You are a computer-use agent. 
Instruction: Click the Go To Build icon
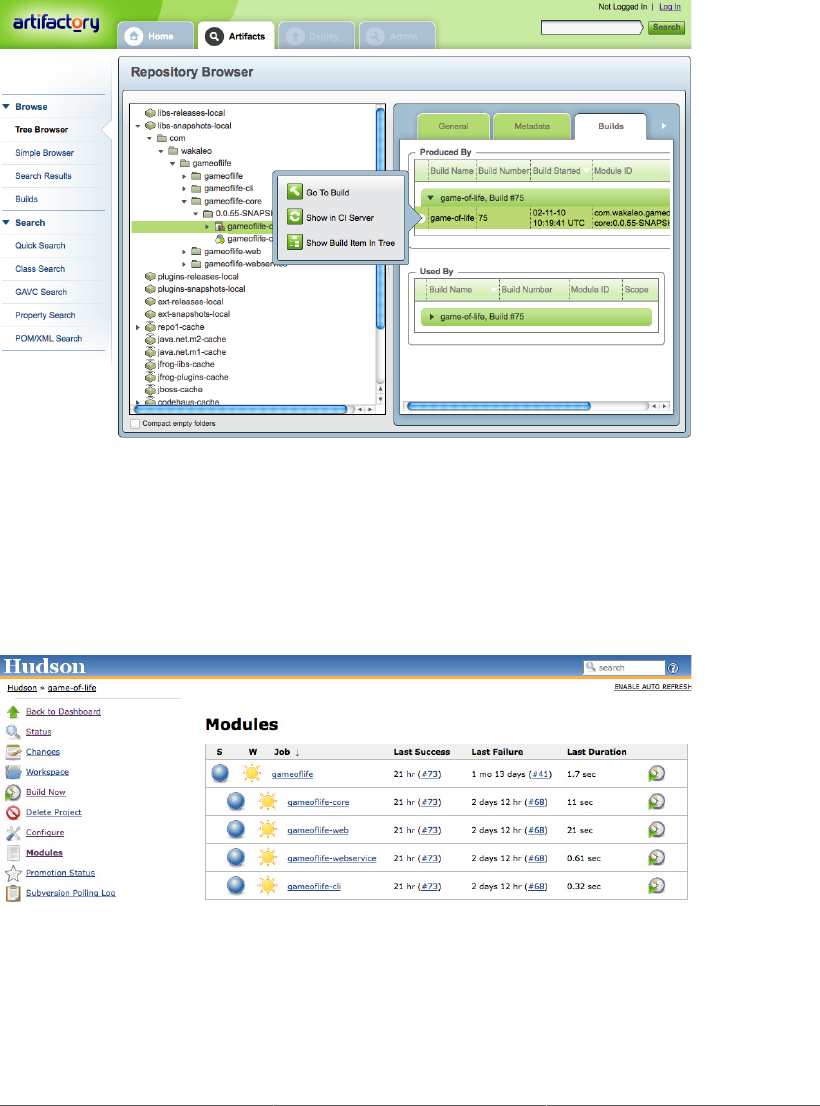click(295, 192)
